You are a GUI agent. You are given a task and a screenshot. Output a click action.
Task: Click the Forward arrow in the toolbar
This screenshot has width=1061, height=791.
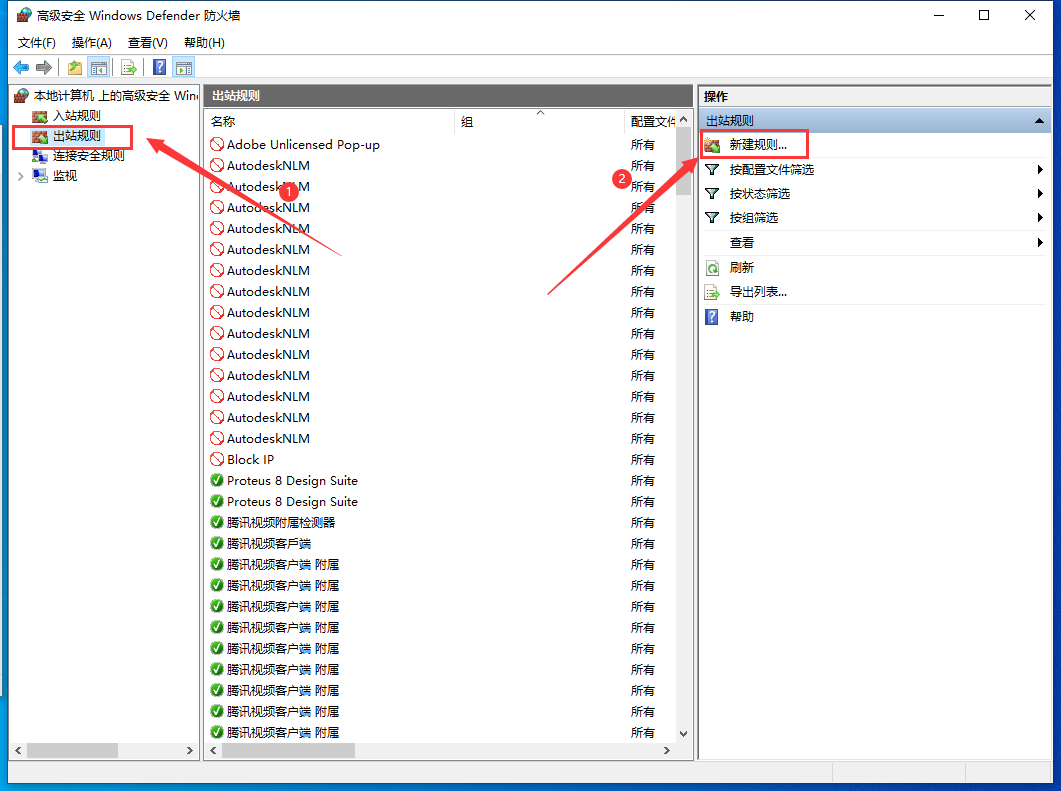[x=43, y=67]
